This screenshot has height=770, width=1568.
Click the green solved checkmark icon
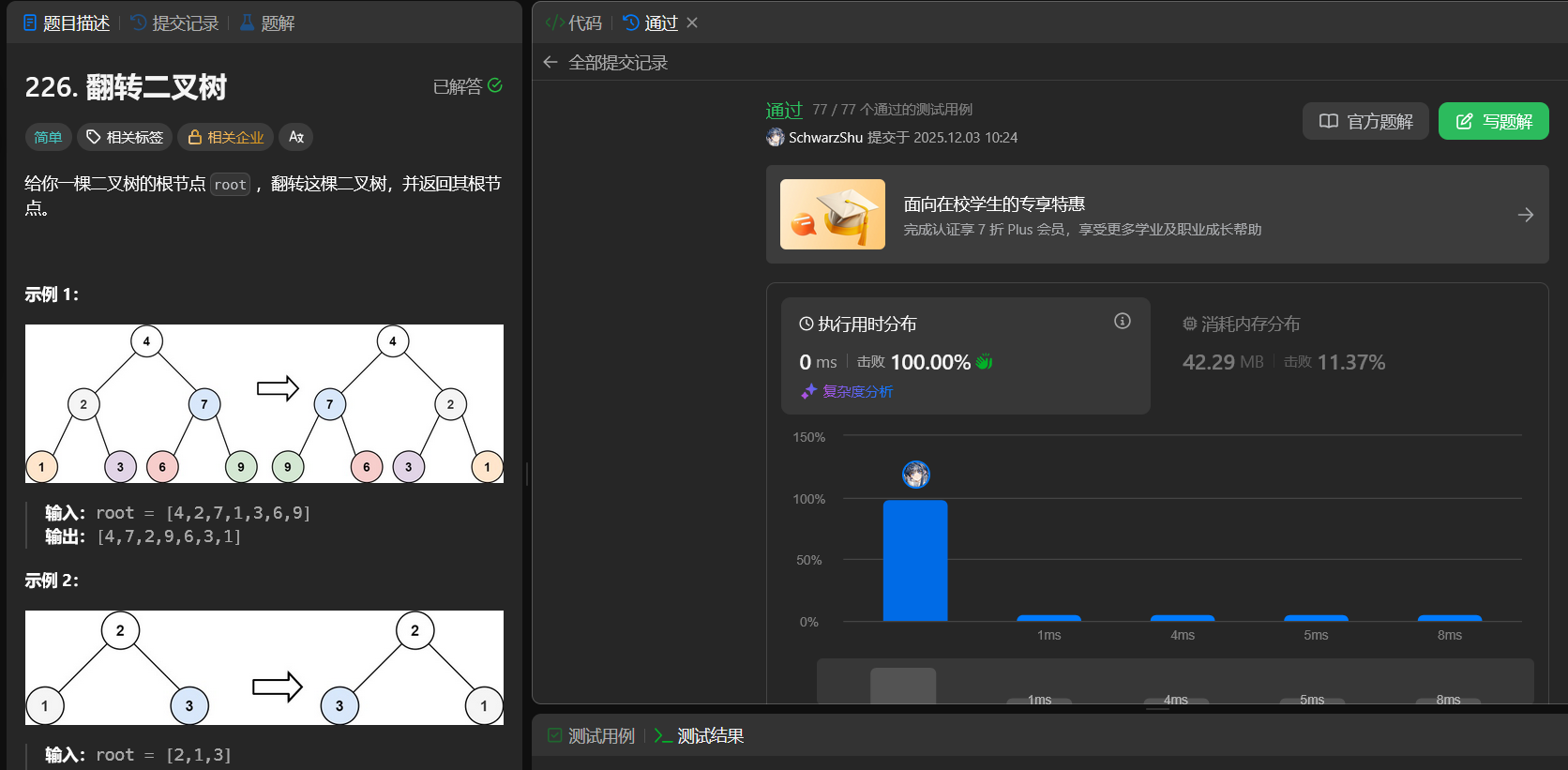pyautogui.click(x=495, y=85)
